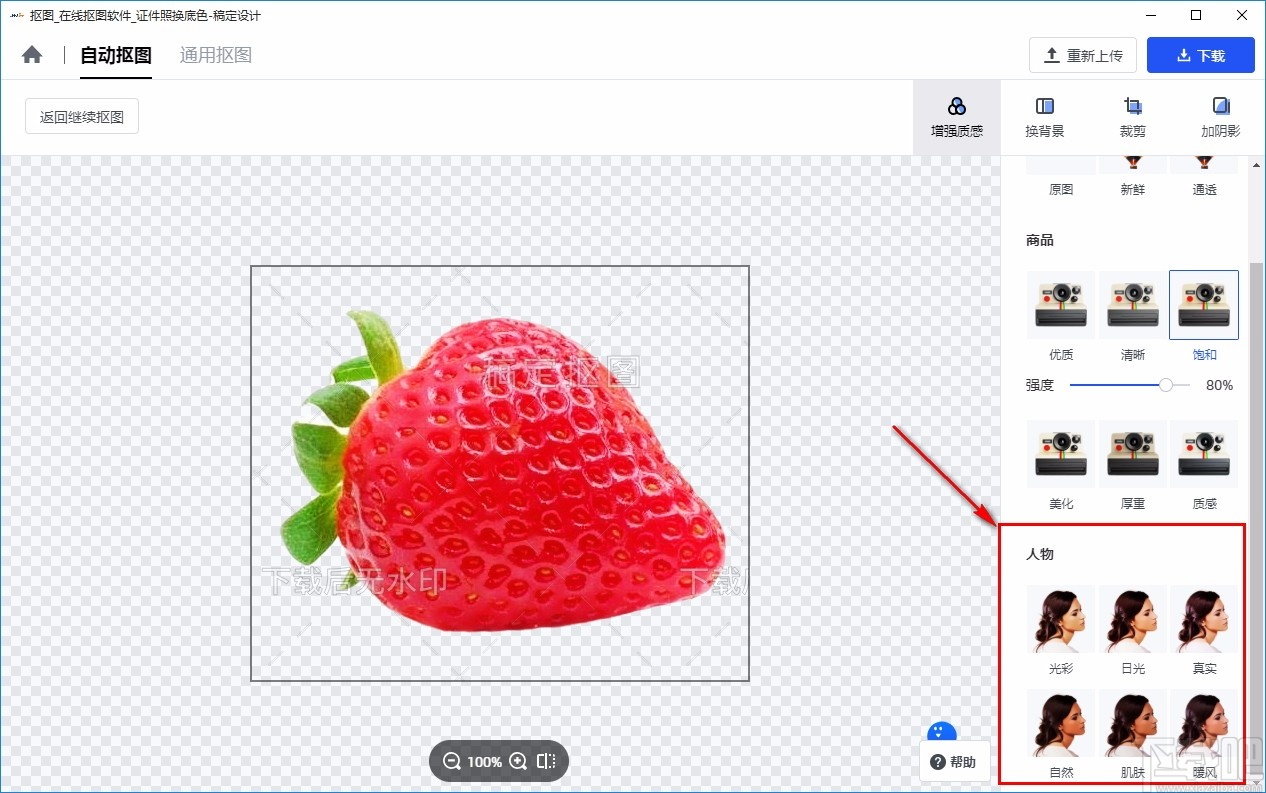Open the 增强质感 tool

[x=957, y=117]
